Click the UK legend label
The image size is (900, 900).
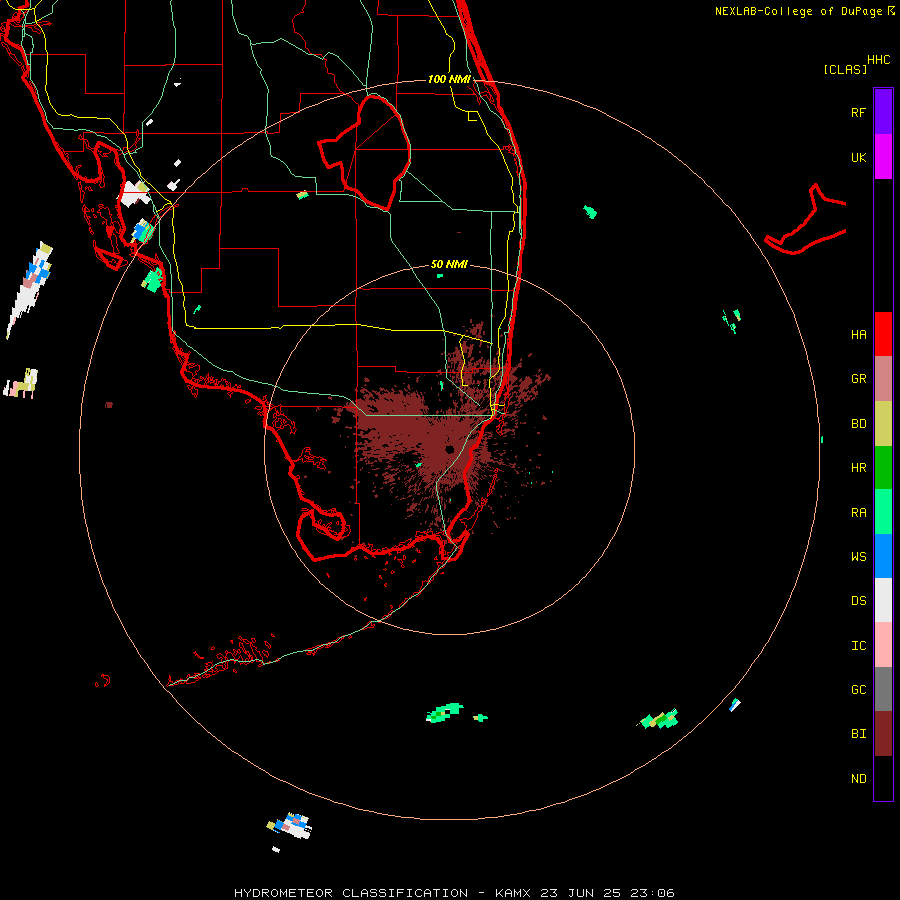(x=858, y=157)
